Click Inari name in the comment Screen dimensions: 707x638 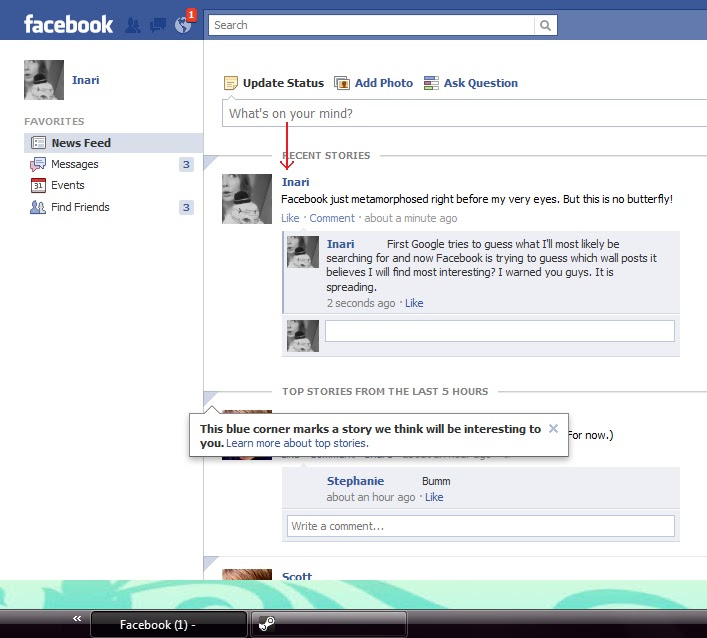click(x=340, y=244)
